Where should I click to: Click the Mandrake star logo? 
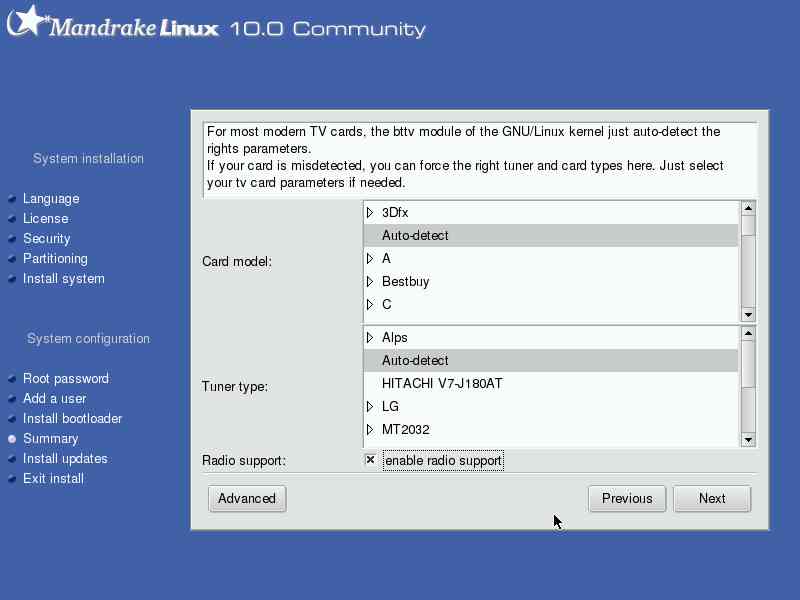click(x=27, y=21)
